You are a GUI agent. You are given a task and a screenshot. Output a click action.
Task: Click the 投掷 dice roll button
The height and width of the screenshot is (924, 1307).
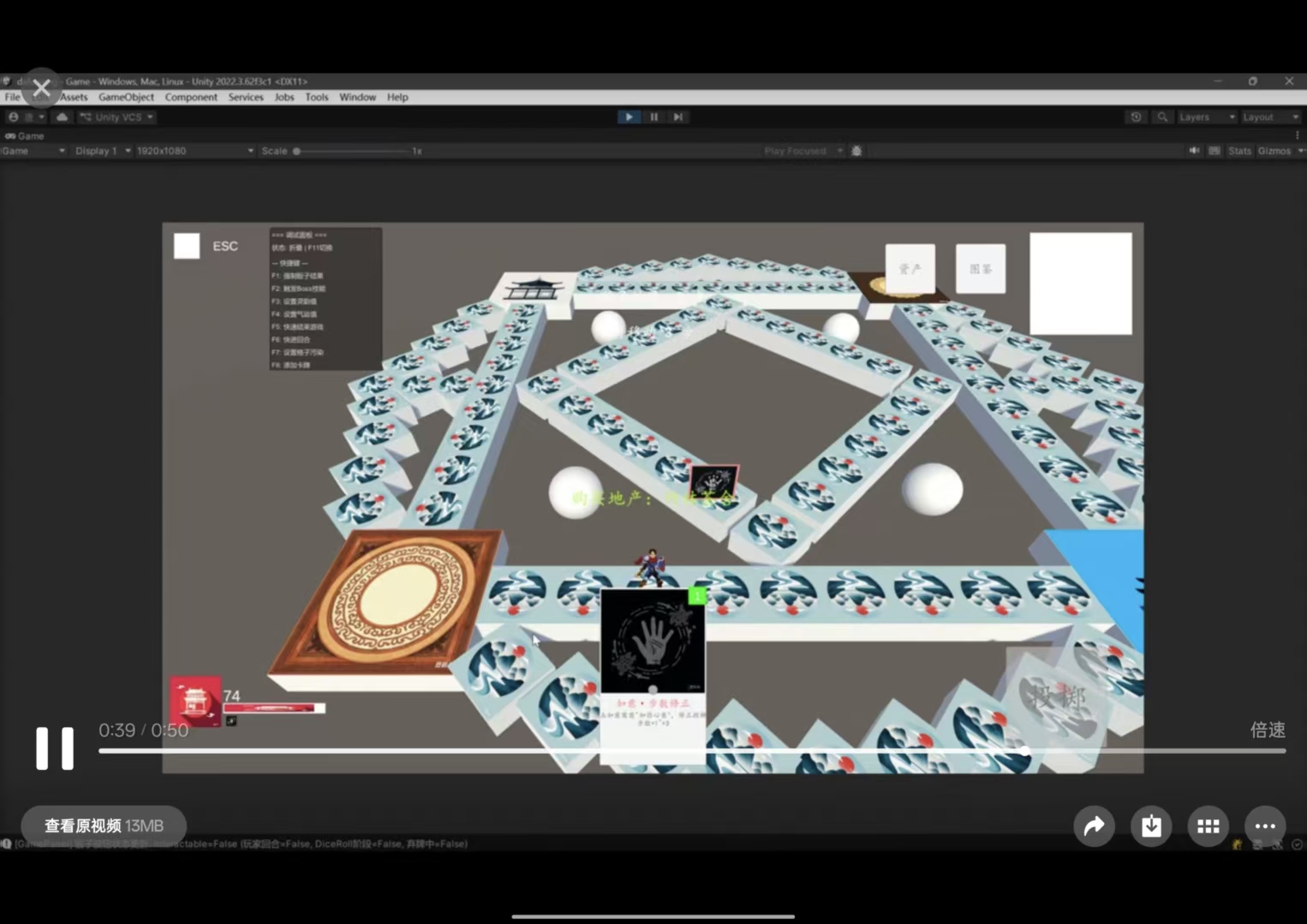1059,697
